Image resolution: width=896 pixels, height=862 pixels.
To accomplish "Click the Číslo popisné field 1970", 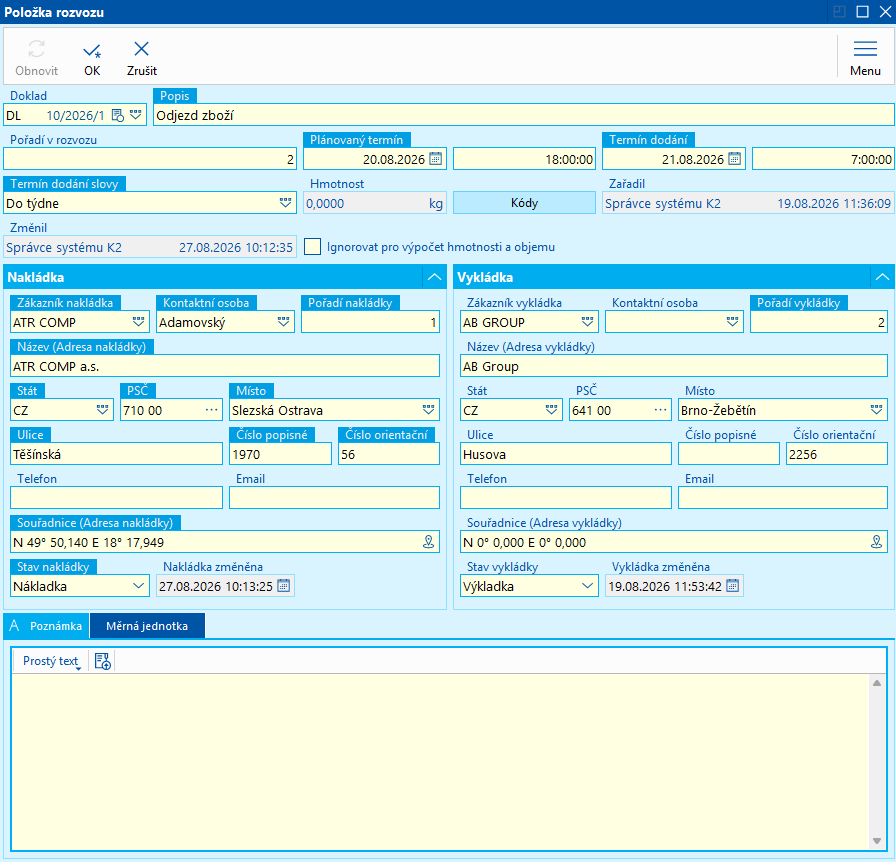I will coord(280,454).
